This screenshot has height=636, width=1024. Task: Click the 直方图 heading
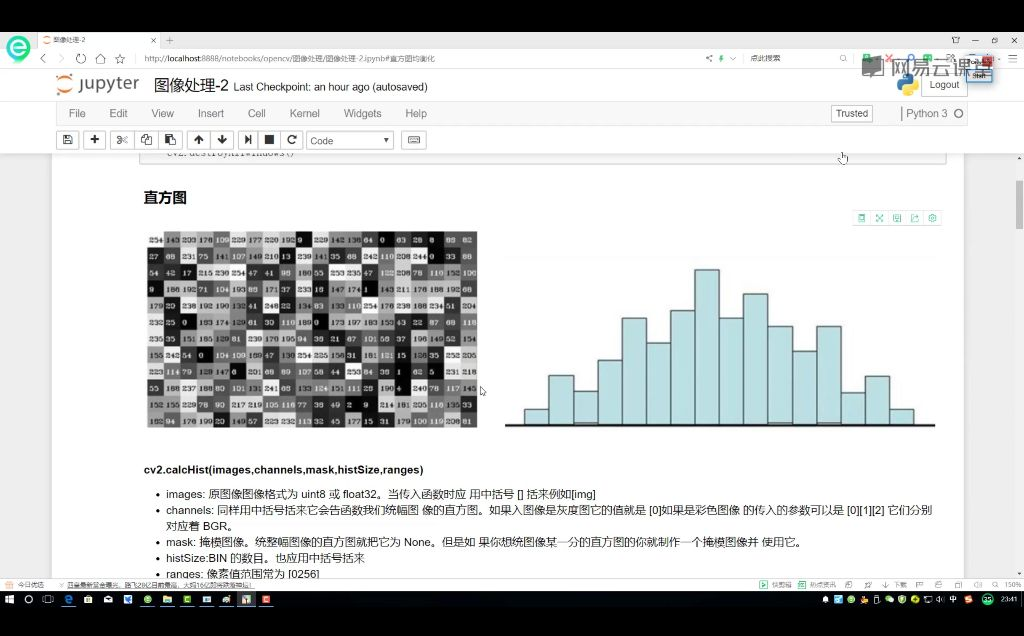tap(165, 198)
